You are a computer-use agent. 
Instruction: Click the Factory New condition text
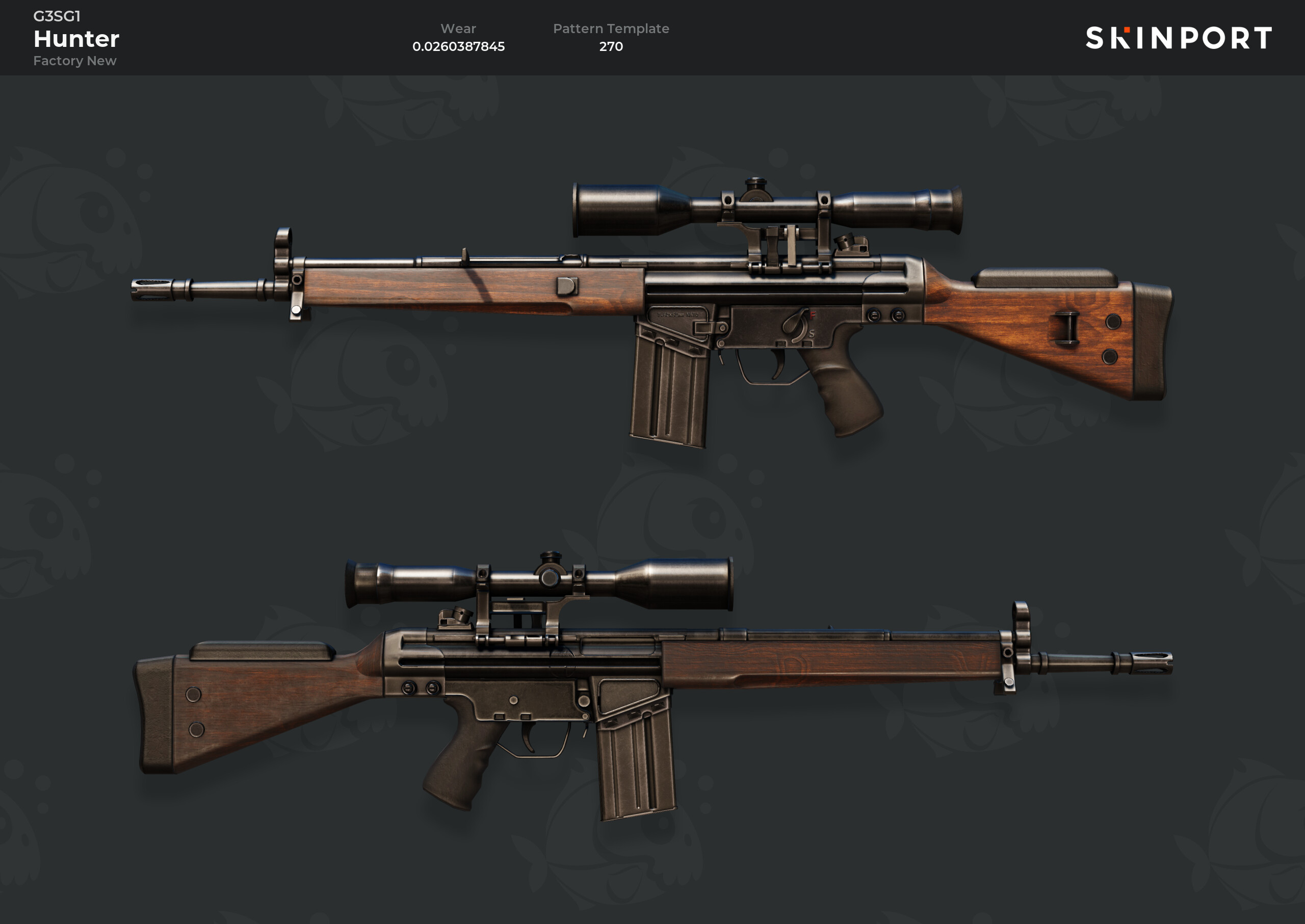click(74, 60)
